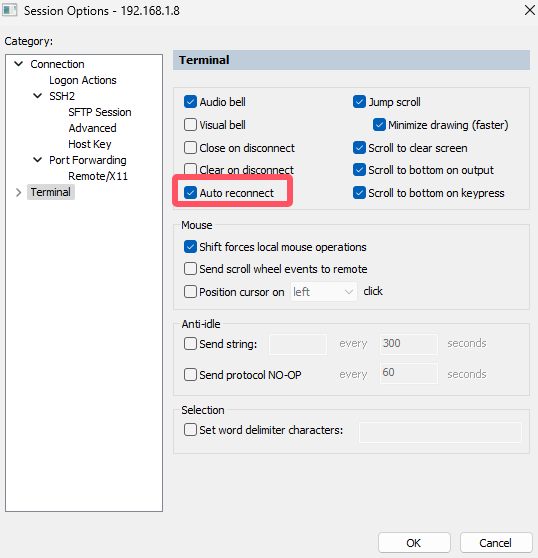Enable Send protocol NO-OP
Screen dimensions: 538x558
tap(190, 375)
